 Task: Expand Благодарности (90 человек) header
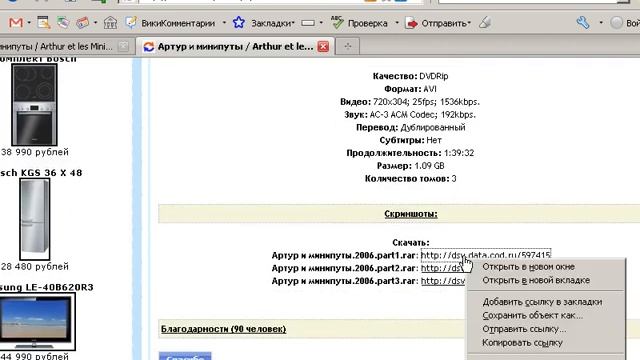(223, 329)
